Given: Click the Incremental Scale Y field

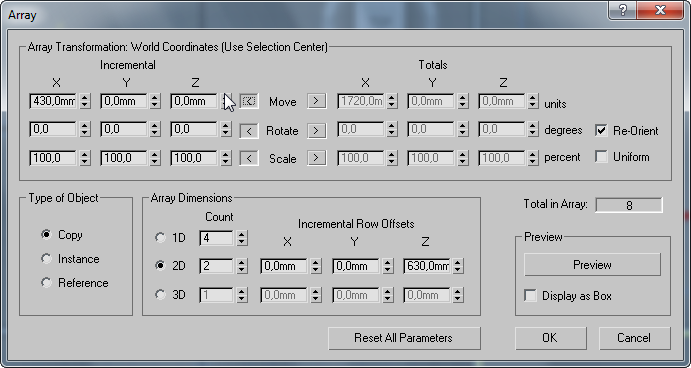Looking at the screenshot, I should 124,158.
